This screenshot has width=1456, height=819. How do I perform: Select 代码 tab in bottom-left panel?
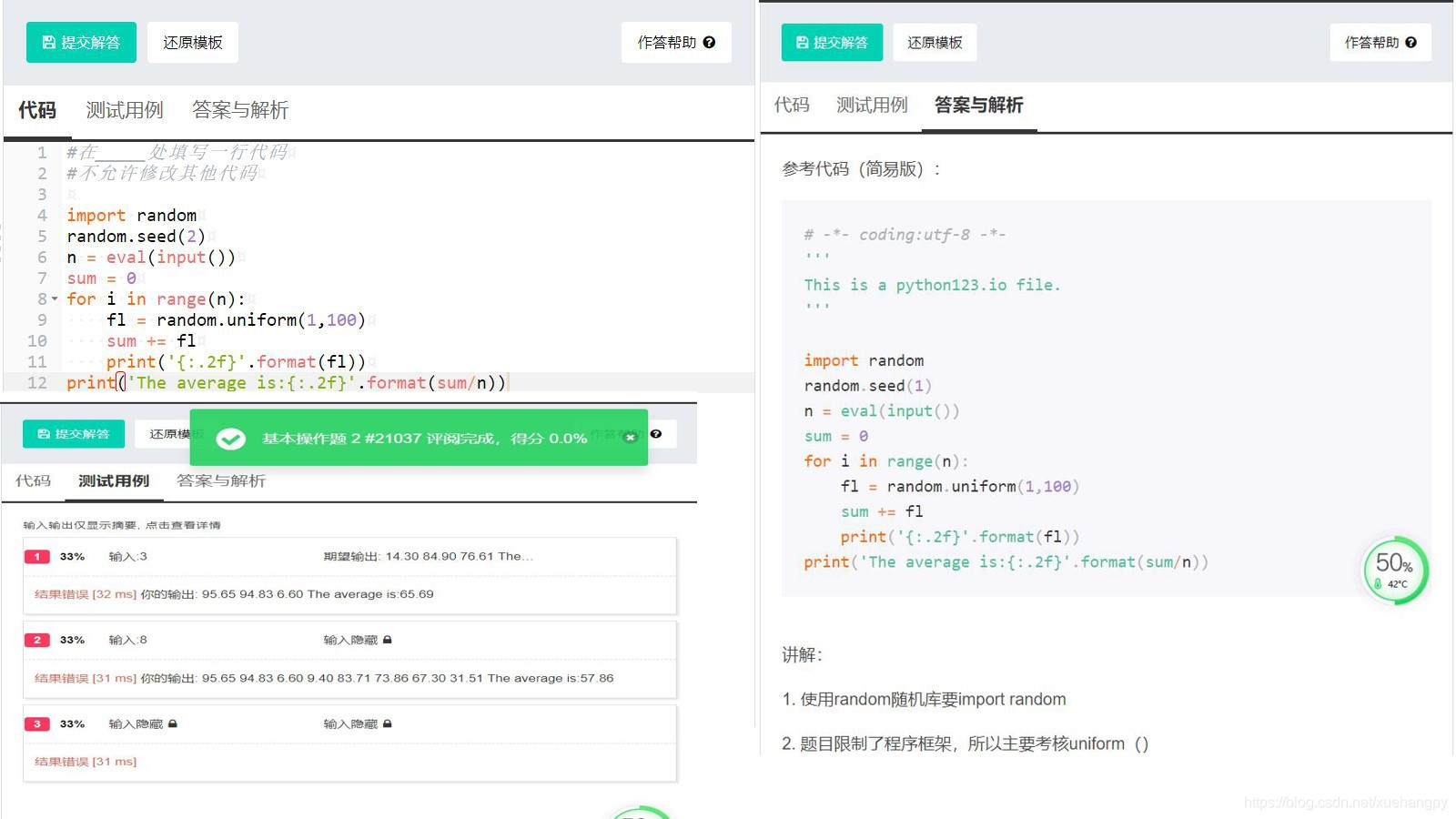point(33,480)
